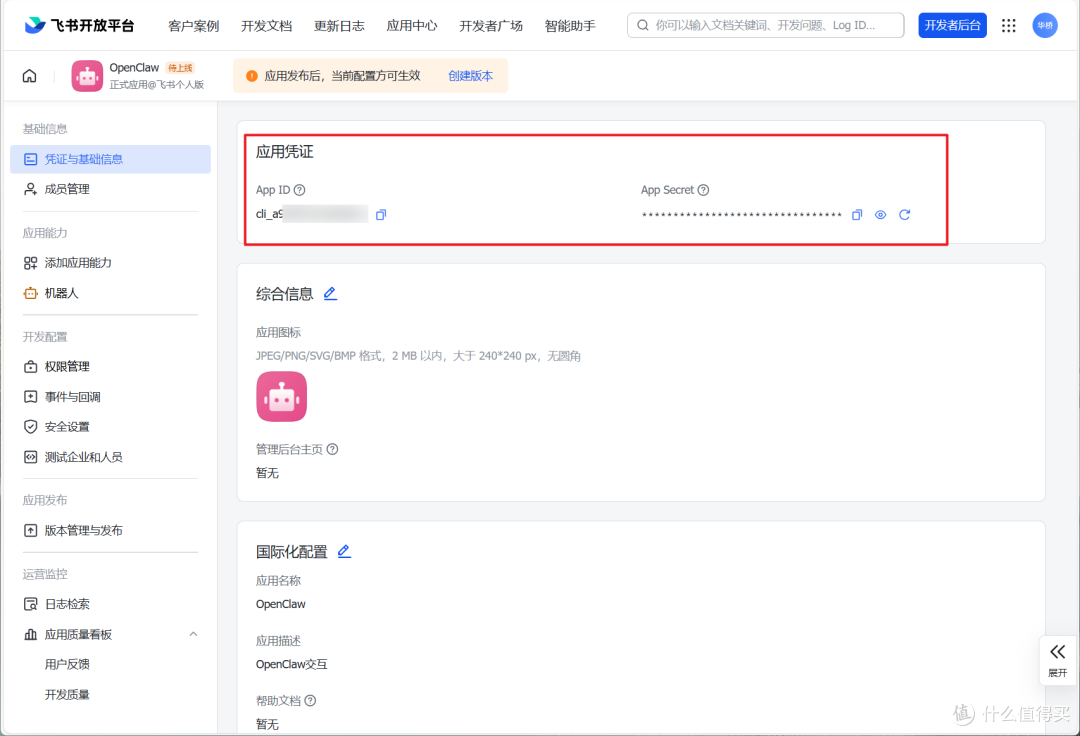
Task: Open the 客户案例 menu
Action: (x=194, y=25)
